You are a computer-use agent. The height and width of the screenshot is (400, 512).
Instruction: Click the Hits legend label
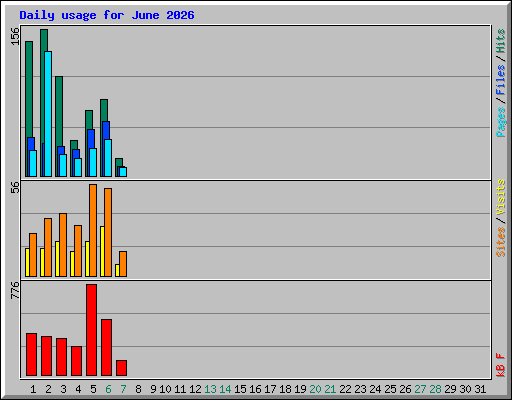(500, 41)
